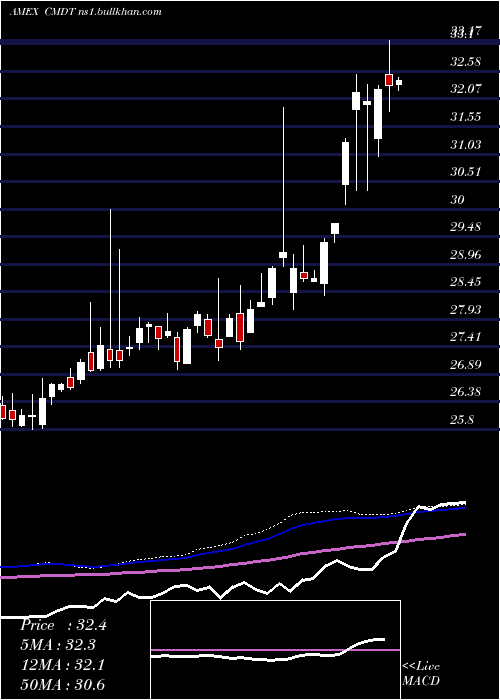Click the 27.41 price axis label

[x=466, y=337]
